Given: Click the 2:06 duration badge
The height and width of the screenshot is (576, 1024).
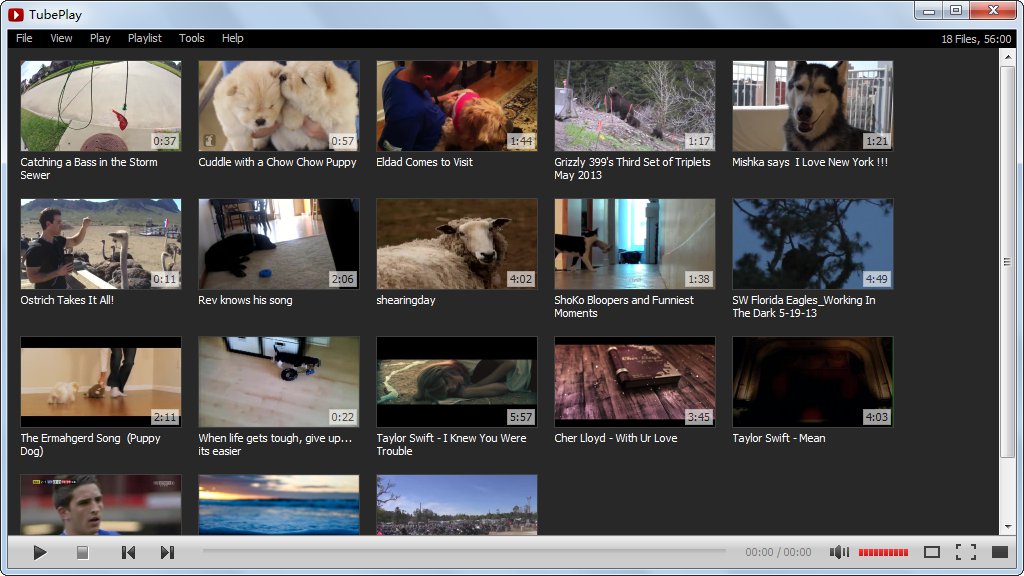Looking at the screenshot, I should 342,279.
